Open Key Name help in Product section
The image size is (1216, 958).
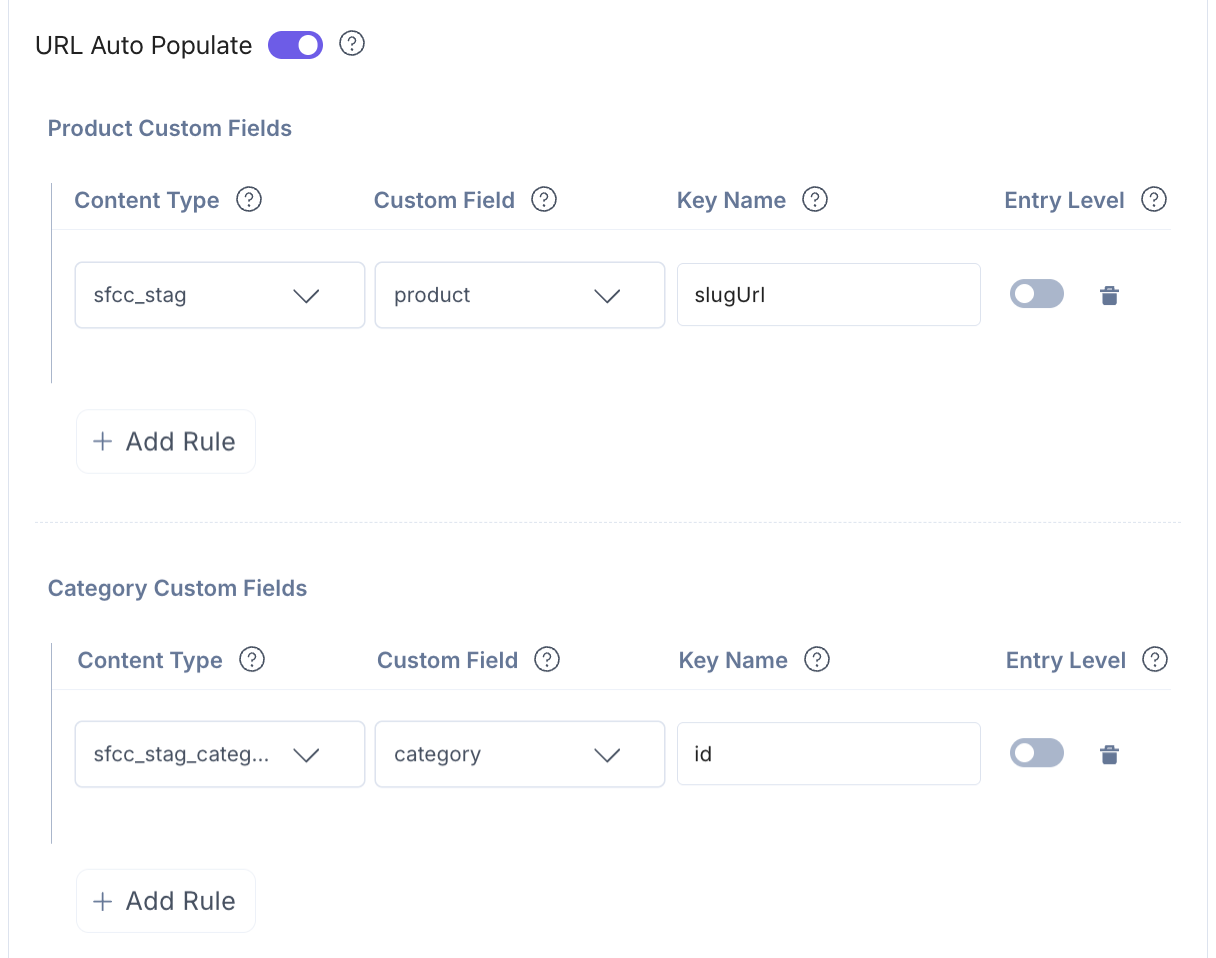[x=815, y=199]
